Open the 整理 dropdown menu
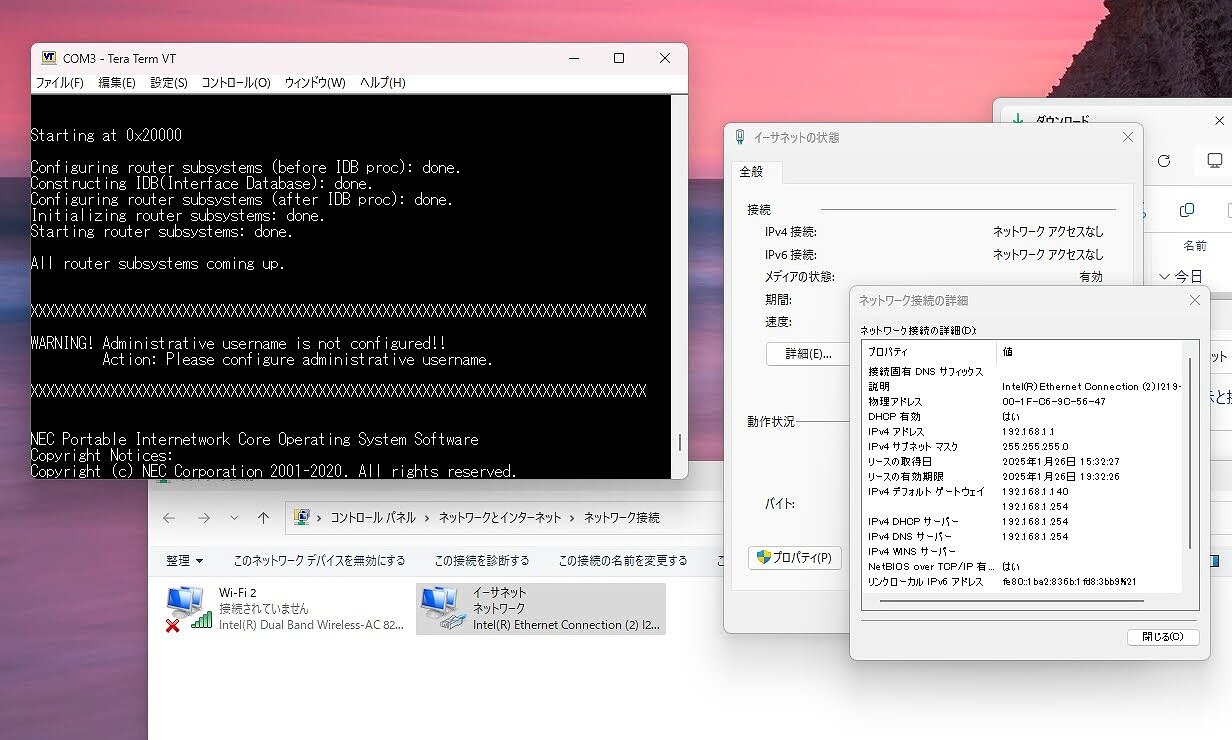The image size is (1232, 740). [x=185, y=561]
